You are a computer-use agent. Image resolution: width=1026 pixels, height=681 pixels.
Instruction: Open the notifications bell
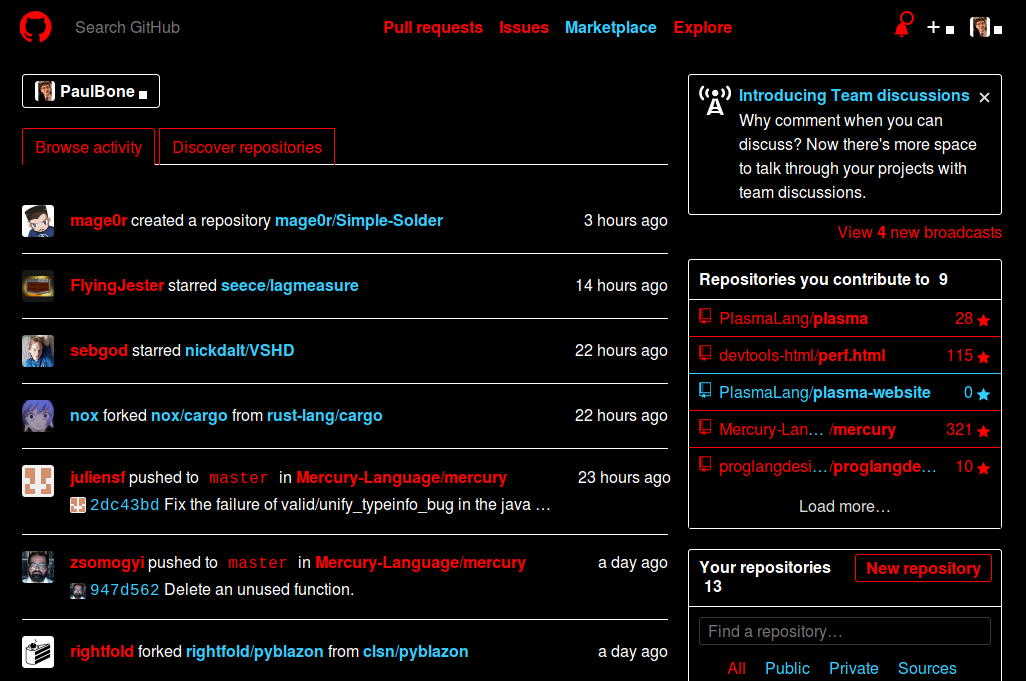click(902, 27)
